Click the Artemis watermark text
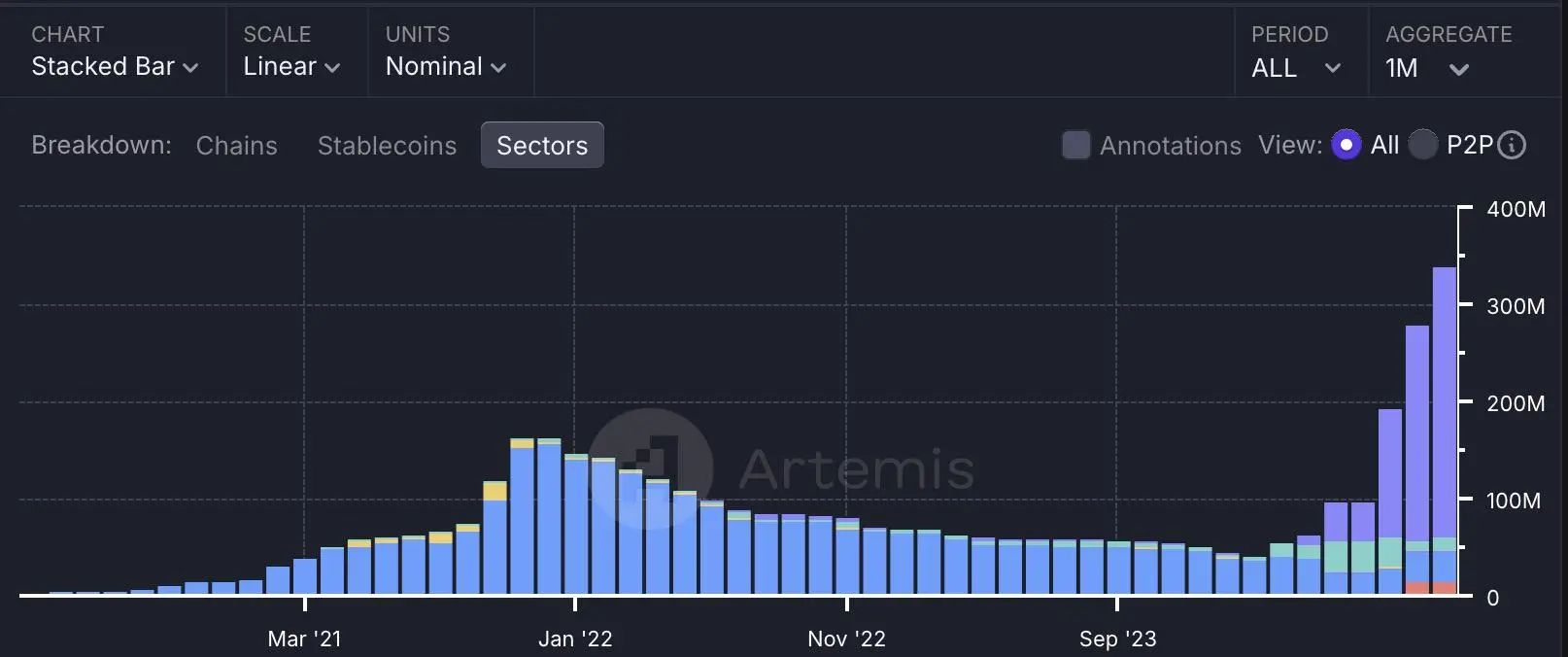This screenshot has height=657, width=1568. pyautogui.click(x=856, y=469)
